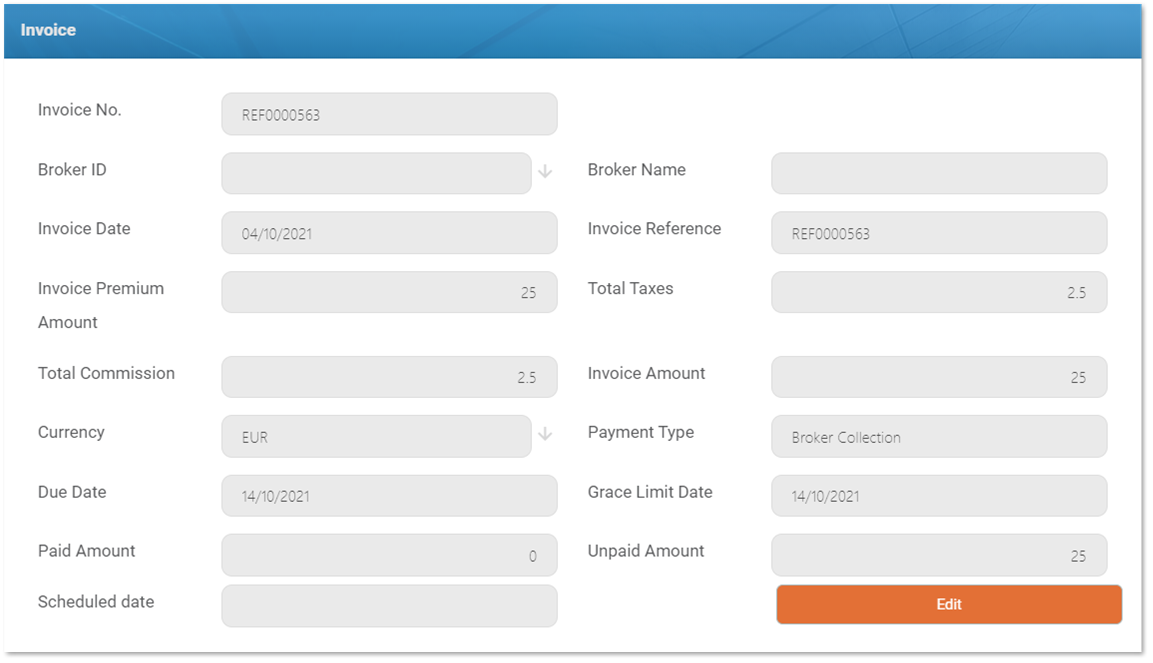Focus the Paid Amount field

(x=389, y=555)
